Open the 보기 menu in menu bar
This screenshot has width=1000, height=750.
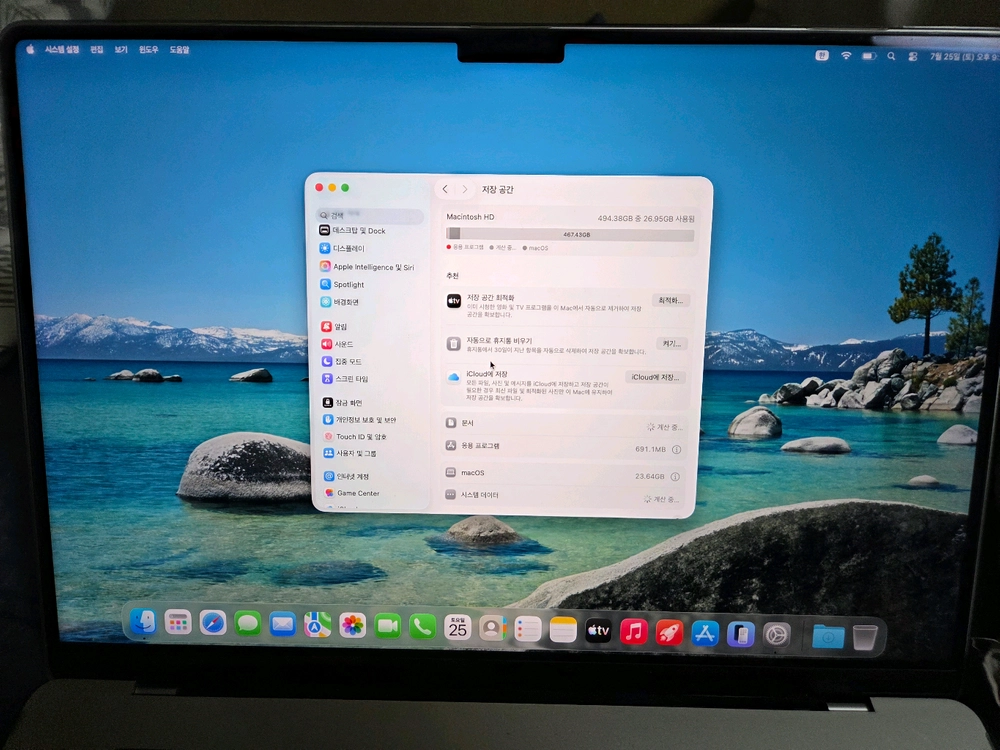coord(121,49)
